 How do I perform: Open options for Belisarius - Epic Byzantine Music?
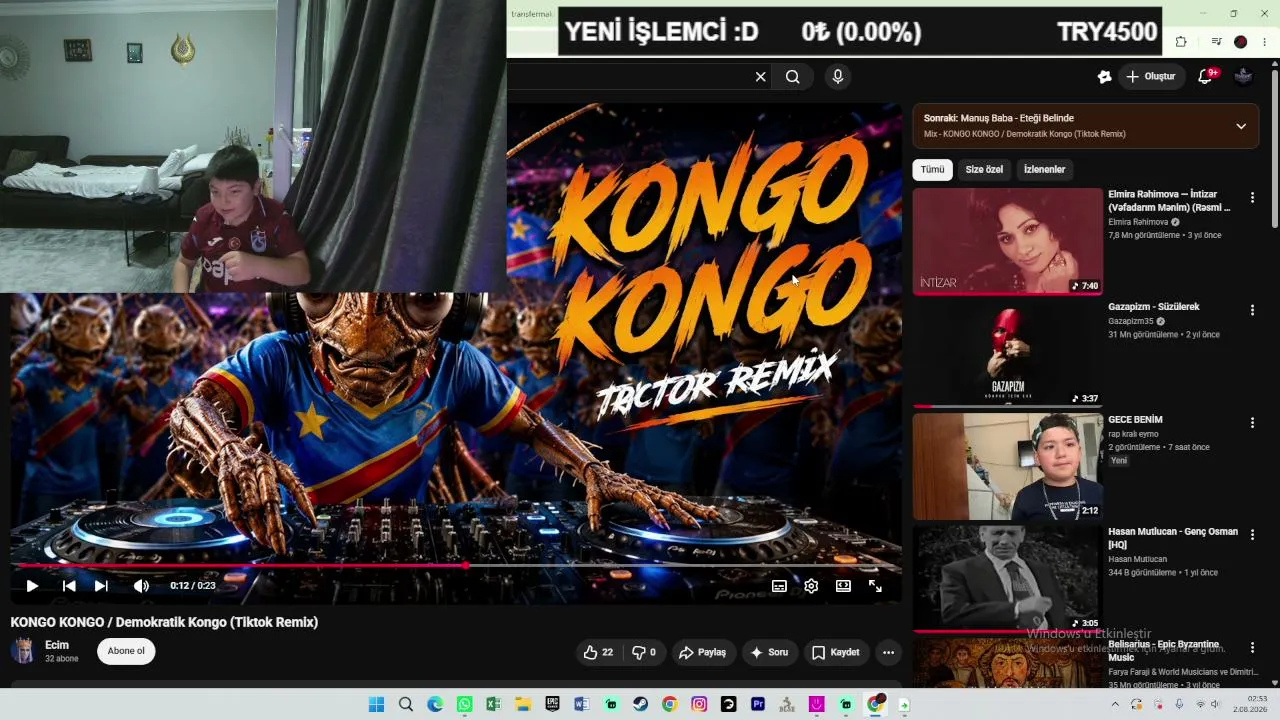click(x=1252, y=648)
